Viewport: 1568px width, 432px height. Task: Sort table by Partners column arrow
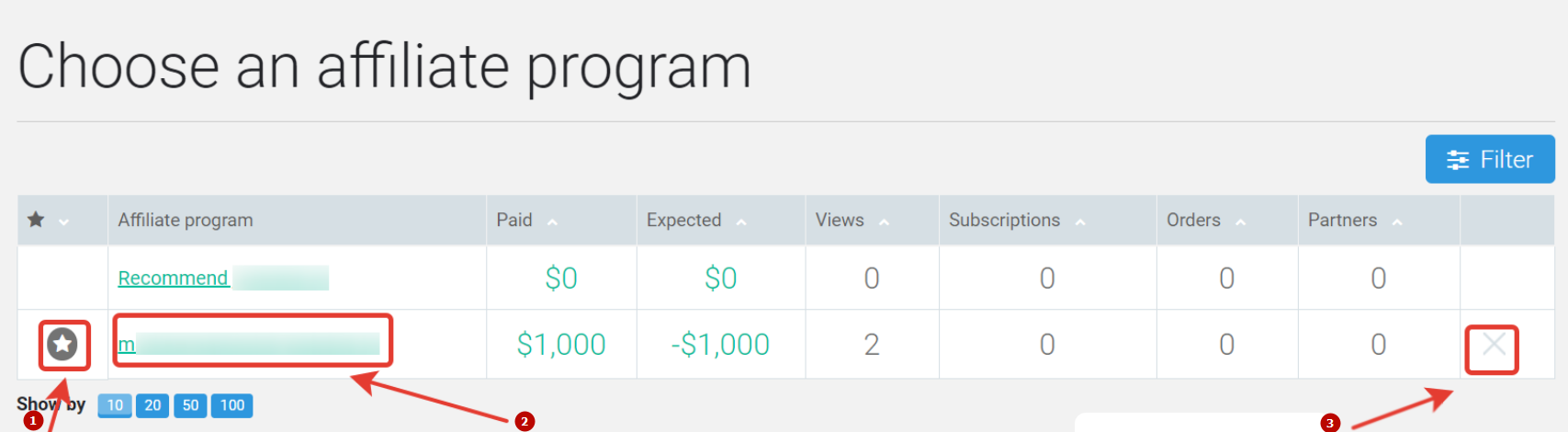point(1397,222)
